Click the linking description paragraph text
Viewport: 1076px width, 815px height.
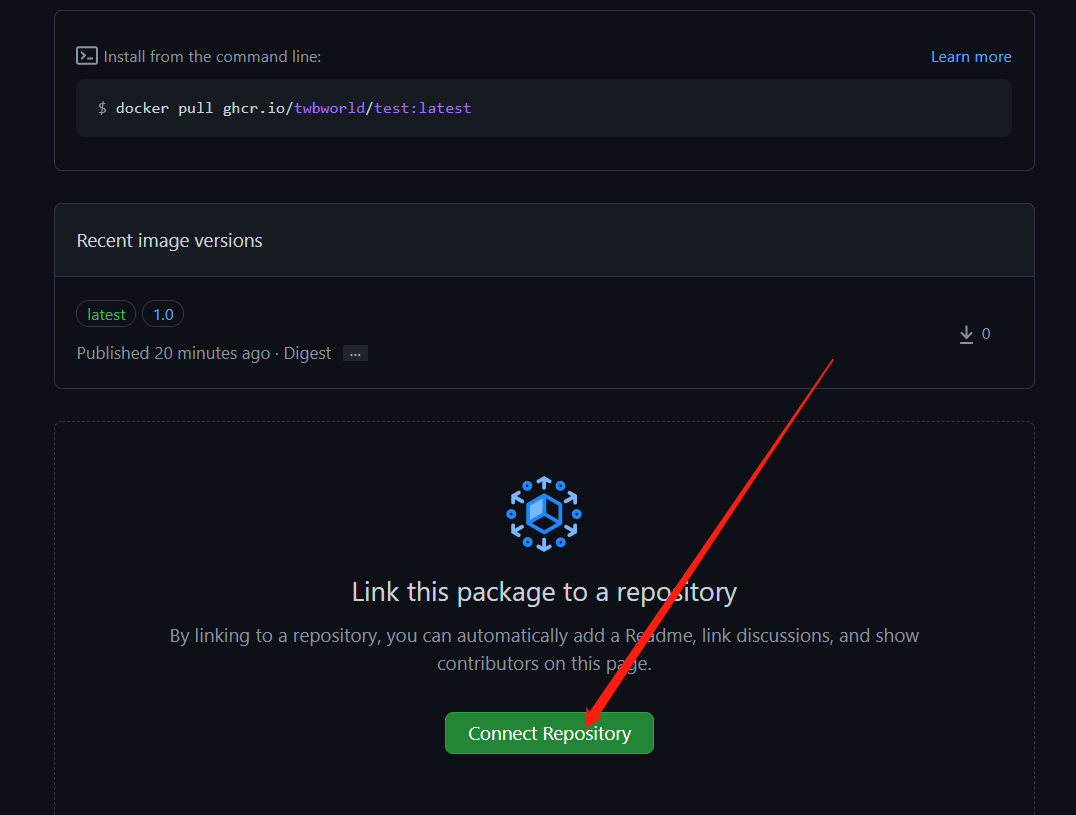click(544, 650)
